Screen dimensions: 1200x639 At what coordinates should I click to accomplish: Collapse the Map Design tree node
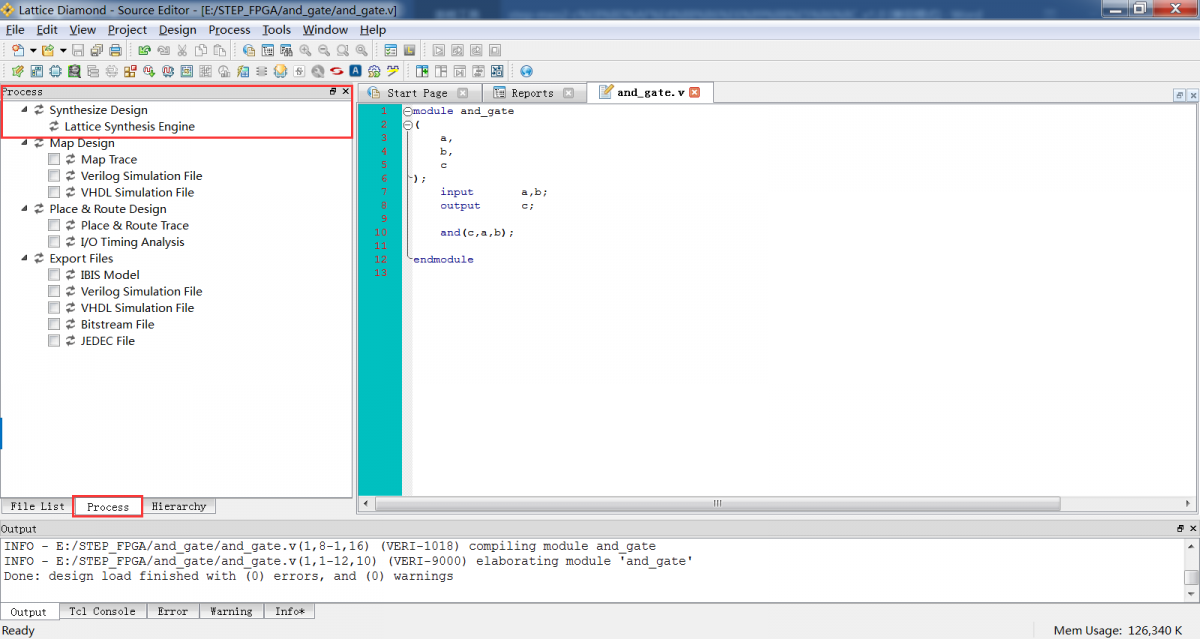pyautogui.click(x=24, y=143)
